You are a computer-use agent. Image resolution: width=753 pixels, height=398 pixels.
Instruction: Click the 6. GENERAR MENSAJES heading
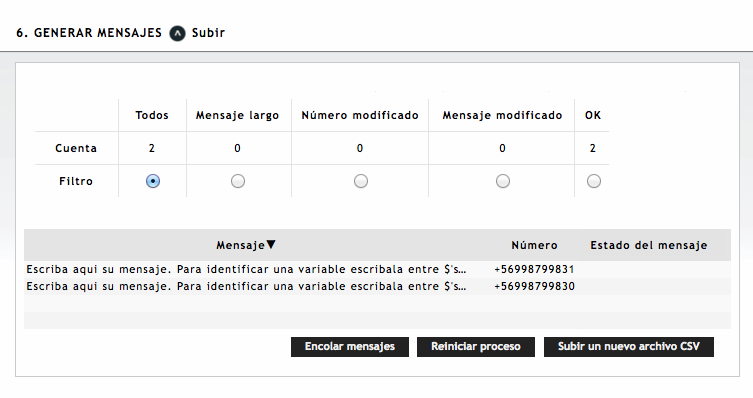click(x=89, y=33)
